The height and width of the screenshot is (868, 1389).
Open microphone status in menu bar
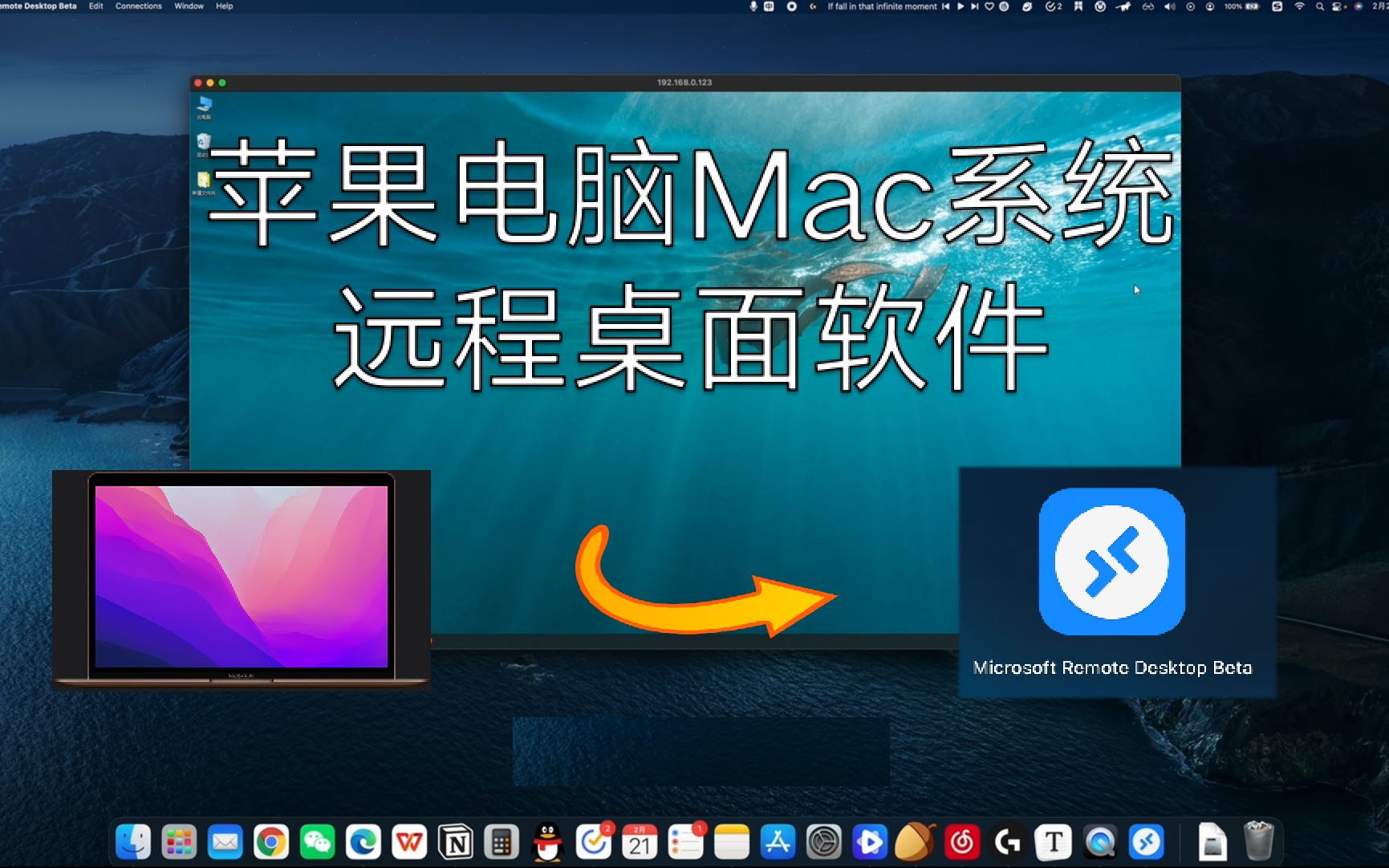753,6
